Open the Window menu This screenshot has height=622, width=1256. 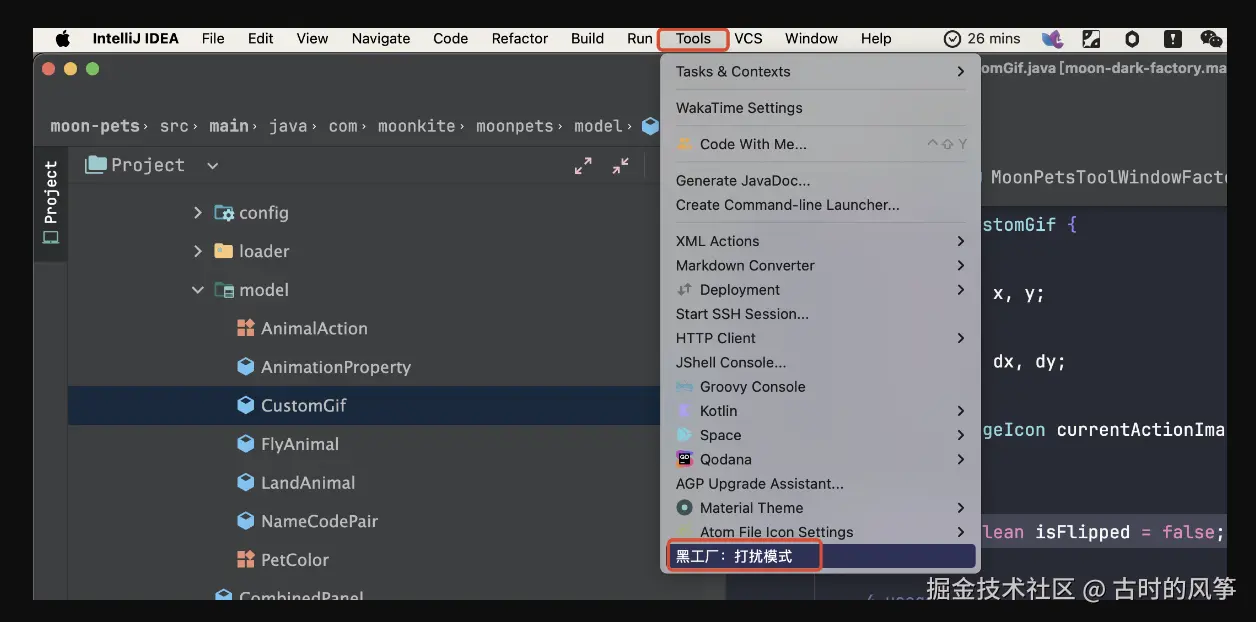811,39
